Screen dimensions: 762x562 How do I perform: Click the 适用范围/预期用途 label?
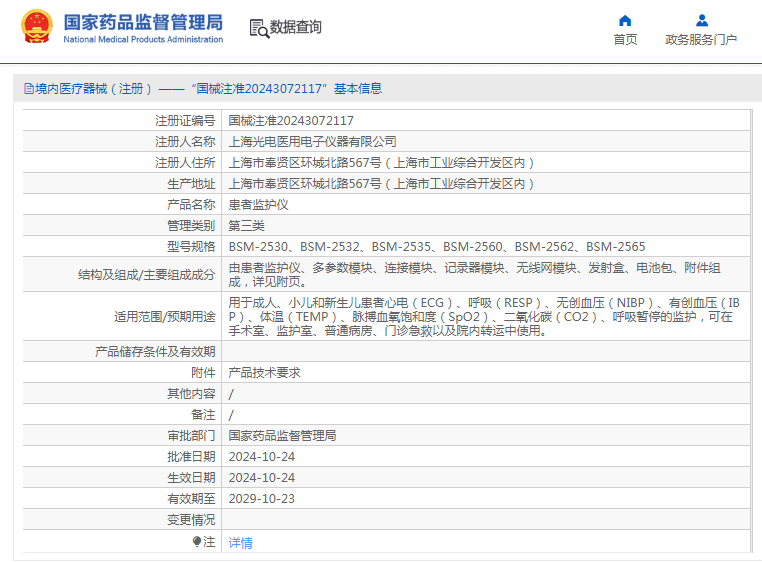tap(165, 316)
